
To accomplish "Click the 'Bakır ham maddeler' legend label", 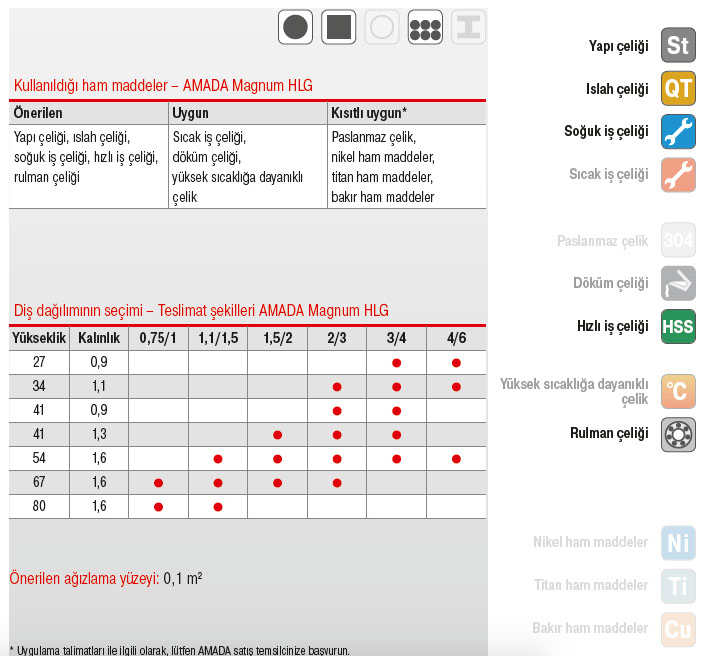I will coord(590,628).
